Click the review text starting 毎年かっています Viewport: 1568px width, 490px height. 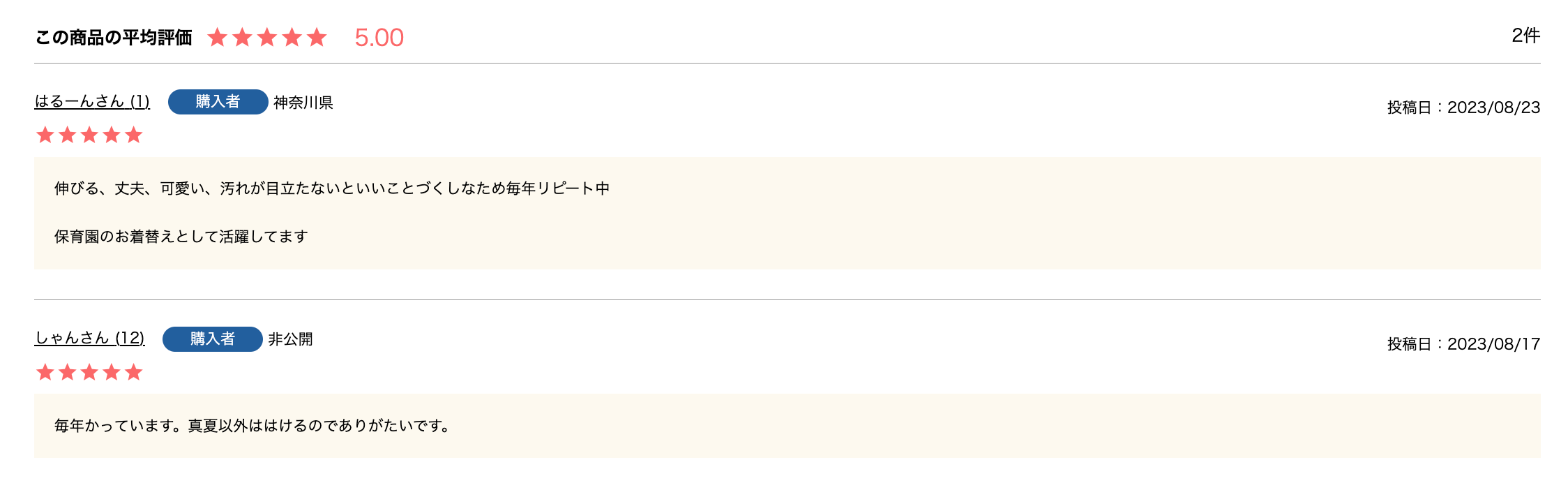pos(252,426)
